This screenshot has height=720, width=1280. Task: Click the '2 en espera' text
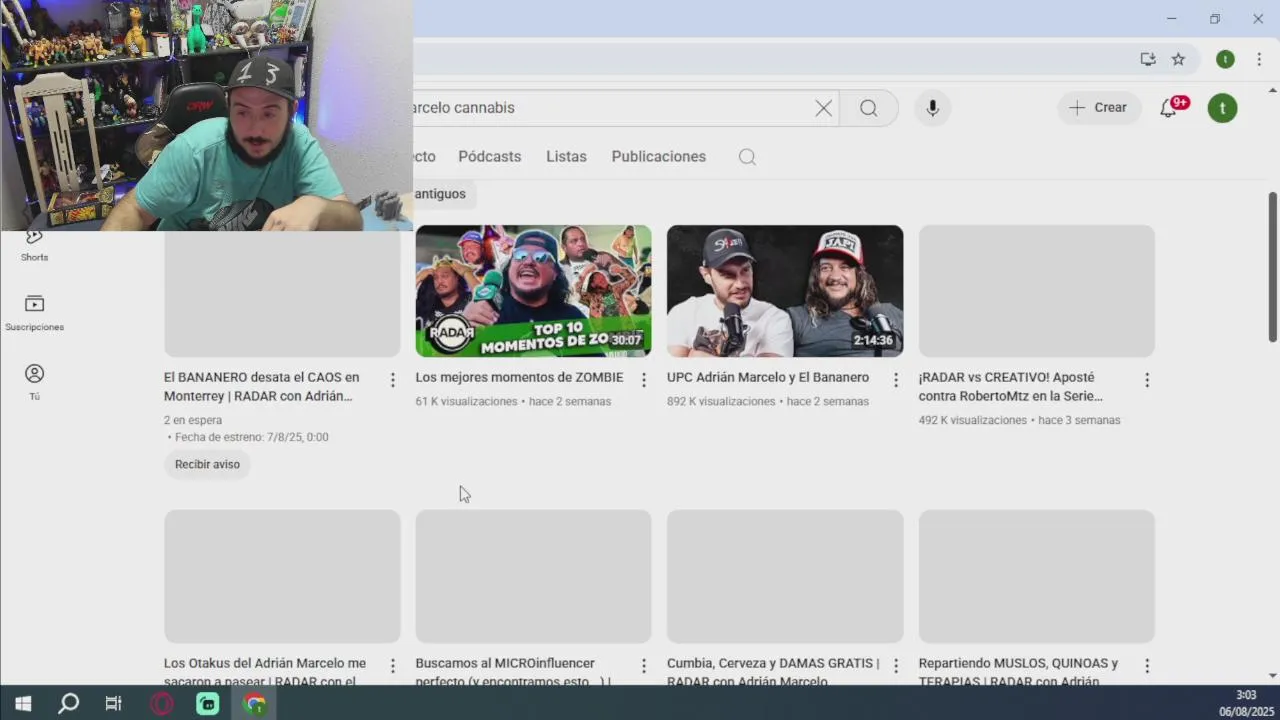(x=193, y=421)
